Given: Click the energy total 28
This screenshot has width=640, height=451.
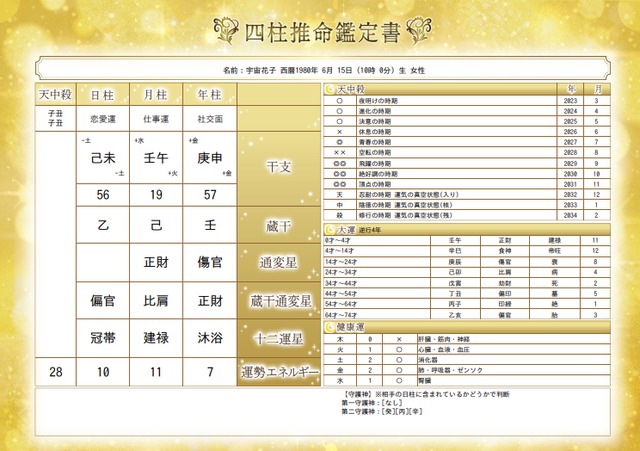Looking at the screenshot, I should 56,372.
